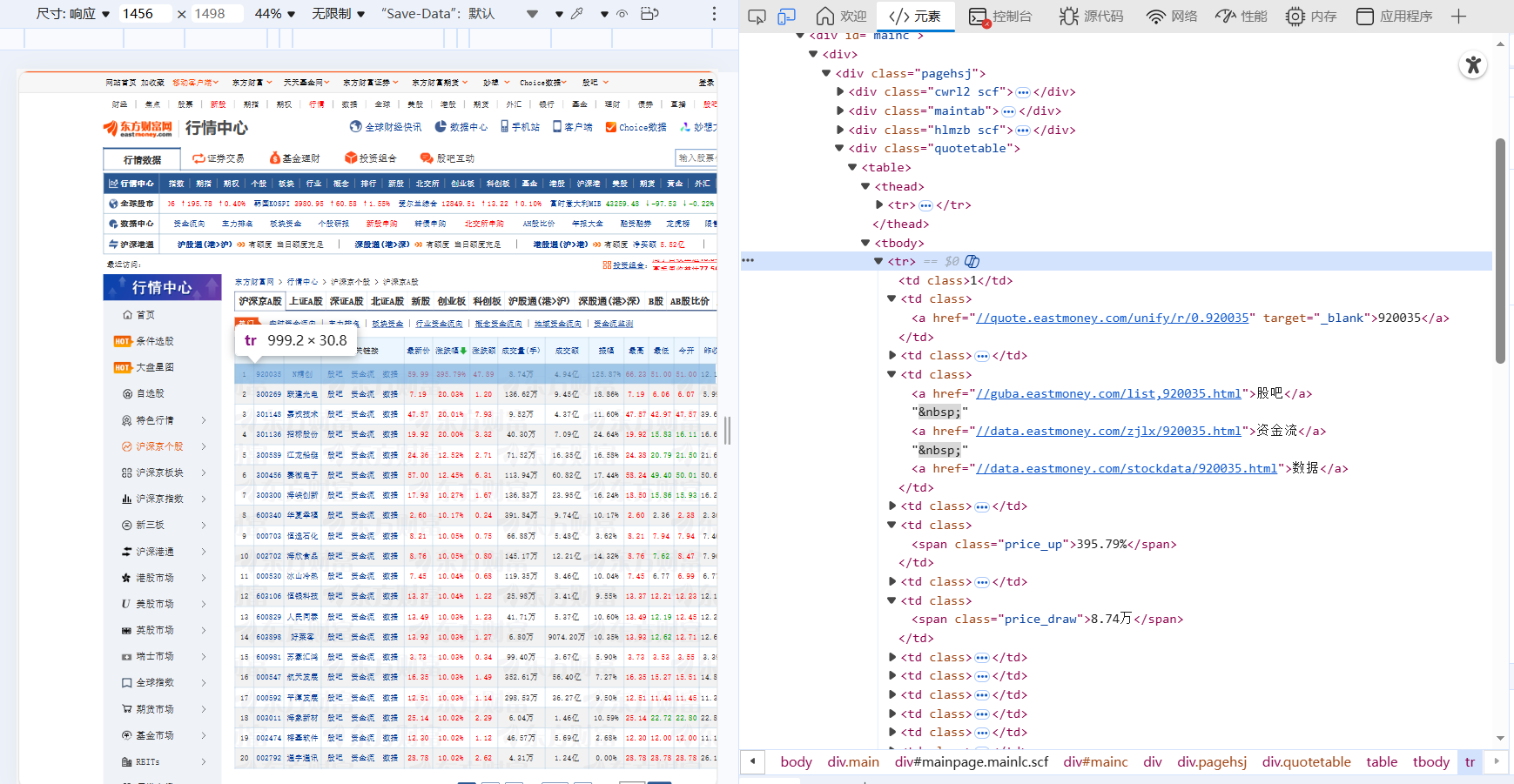Click the 输入股票 search box
Image resolution: width=1514 pixels, height=784 pixels.
pyautogui.click(x=696, y=157)
